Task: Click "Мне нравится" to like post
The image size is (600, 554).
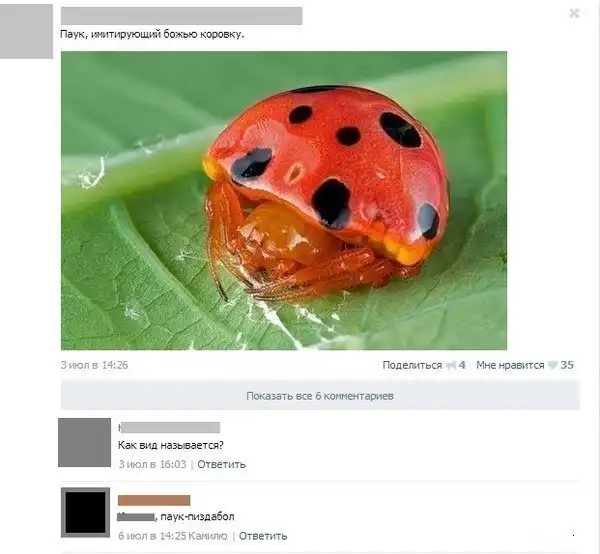Action: click(x=510, y=365)
